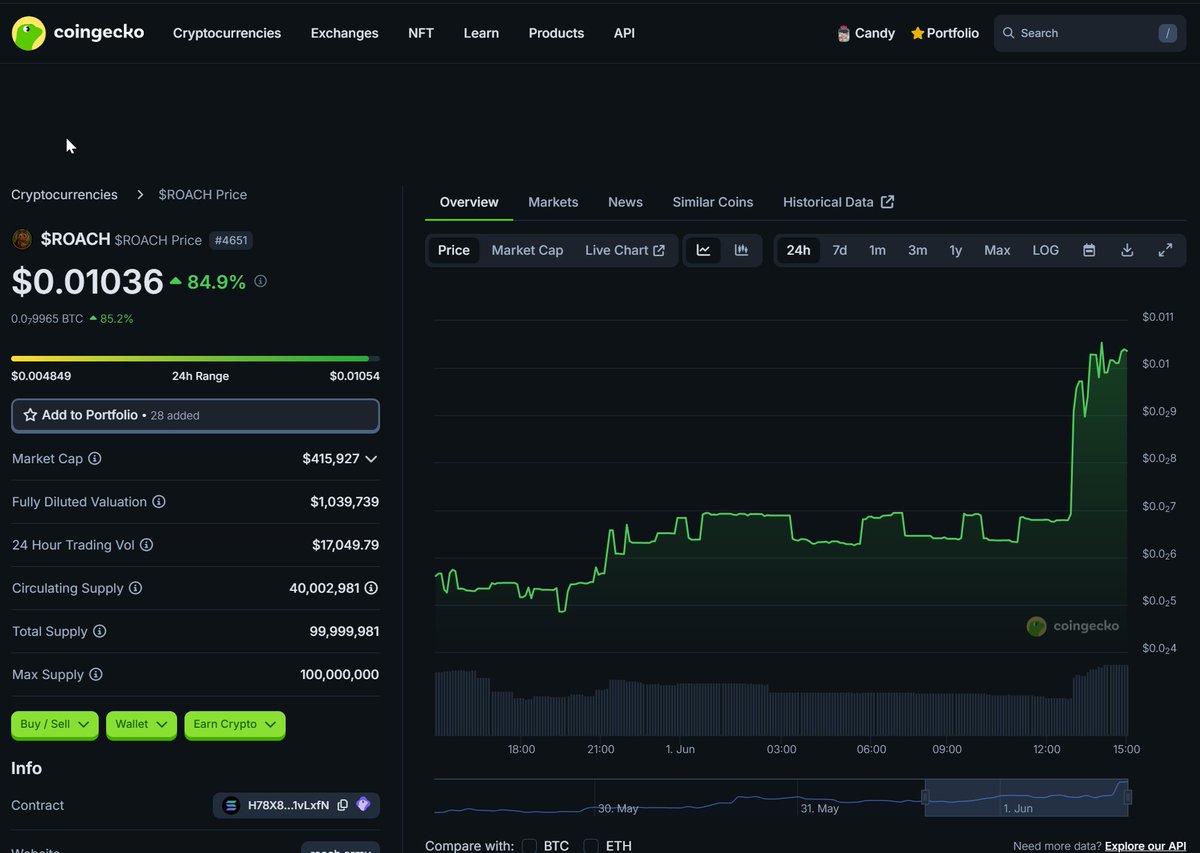1200x853 pixels.
Task: Switch to the Markets tab
Action: (x=553, y=202)
